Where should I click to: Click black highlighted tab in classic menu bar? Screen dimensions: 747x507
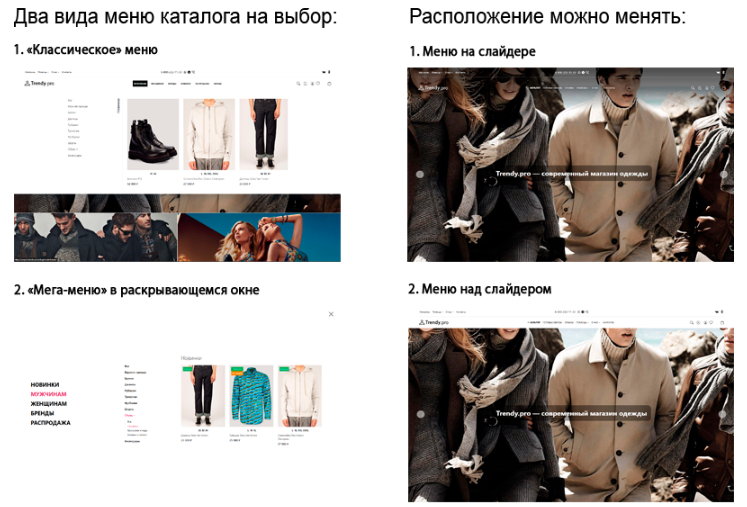tap(140, 84)
